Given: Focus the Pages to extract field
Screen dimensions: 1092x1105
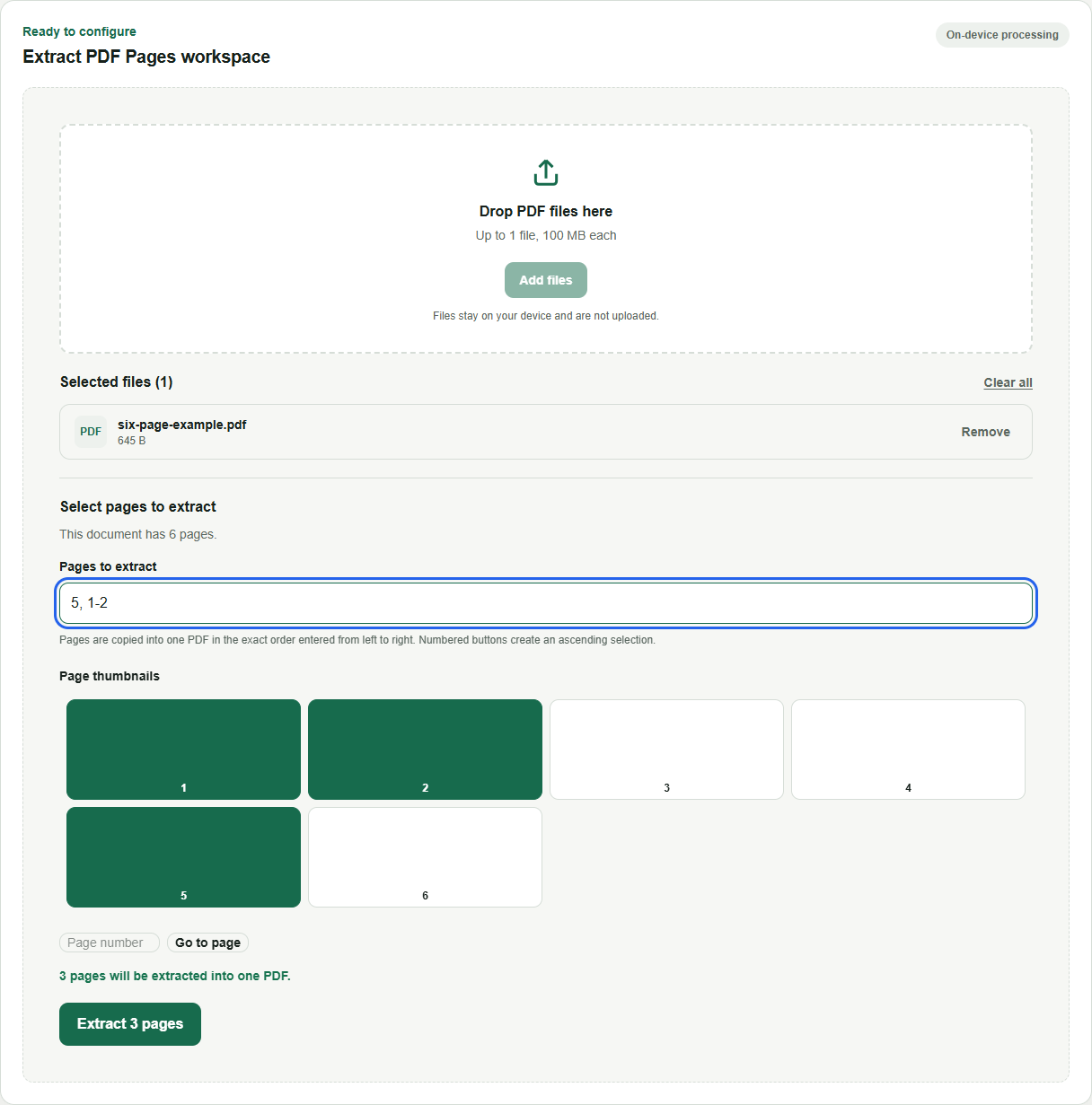Looking at the screenshot, I should (546, 603).
